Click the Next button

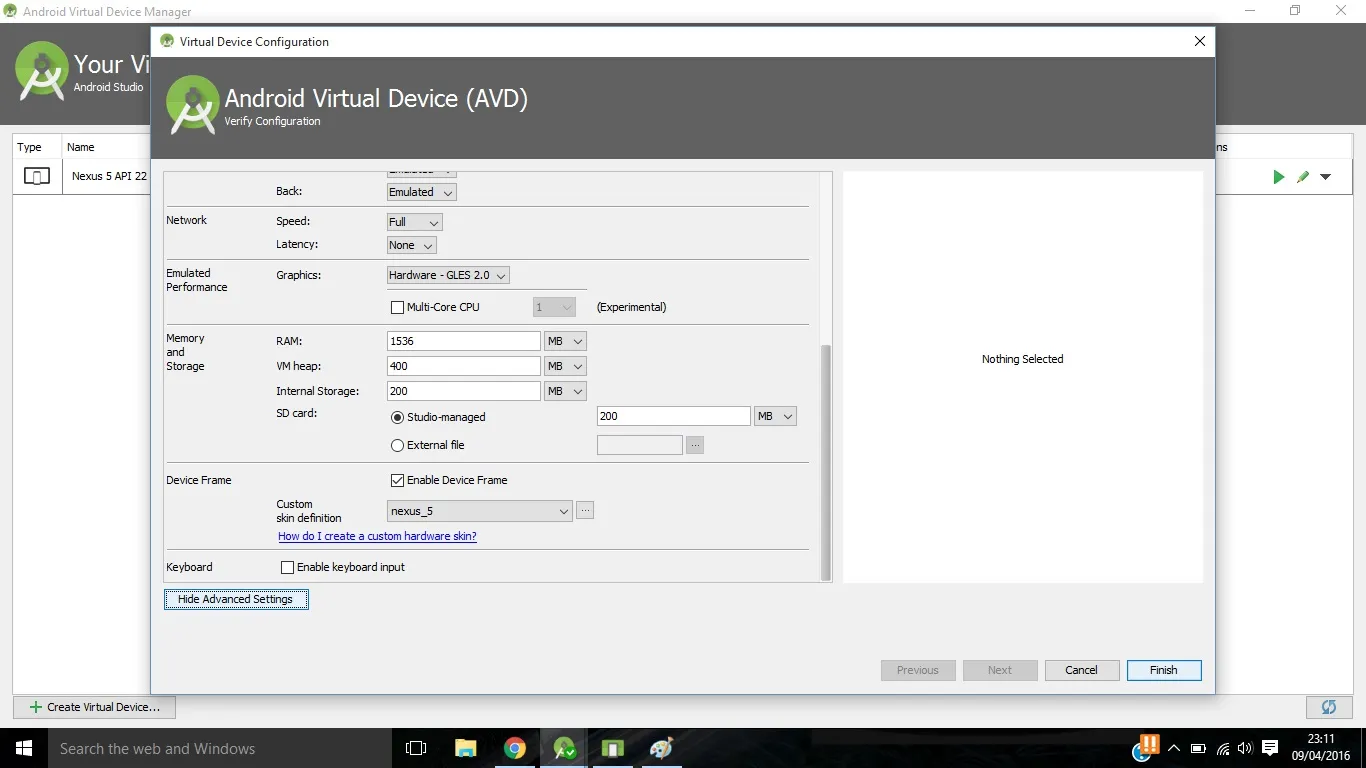[1000, 670]
